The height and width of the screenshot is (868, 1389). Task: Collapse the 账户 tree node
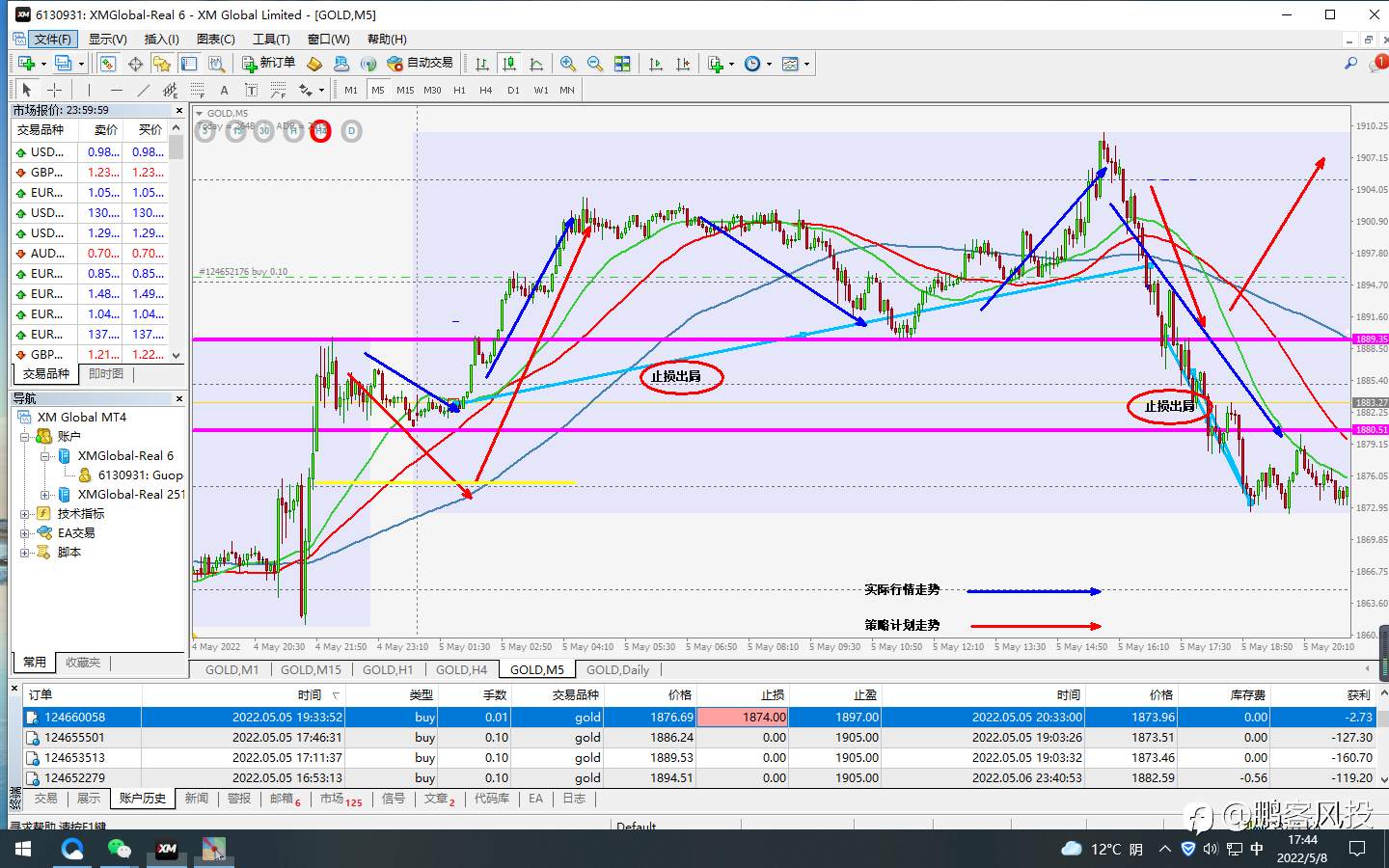25,437
